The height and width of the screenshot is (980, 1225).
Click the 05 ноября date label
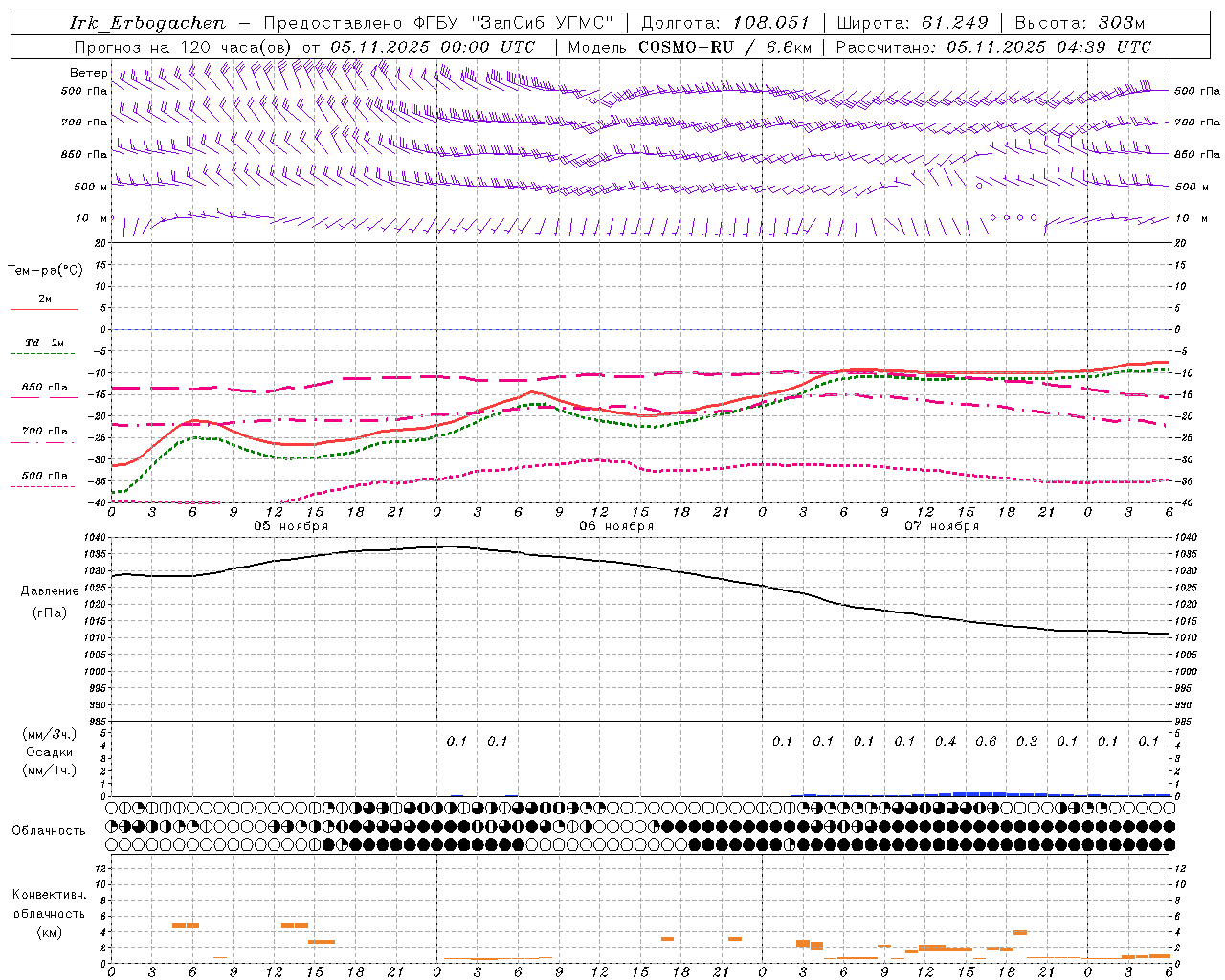[x=291, y=526]
